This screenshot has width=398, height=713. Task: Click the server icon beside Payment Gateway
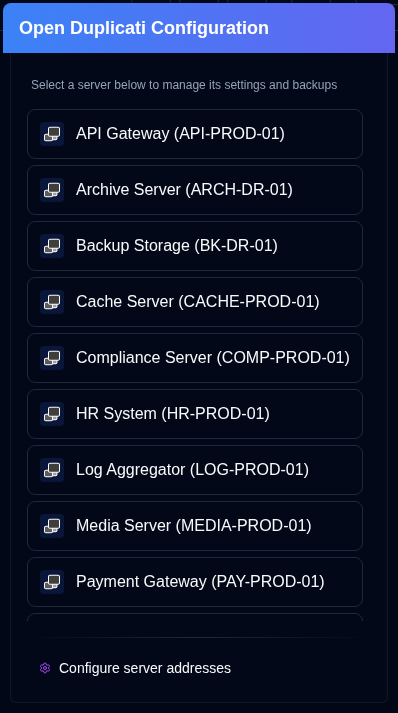[52, 582]
